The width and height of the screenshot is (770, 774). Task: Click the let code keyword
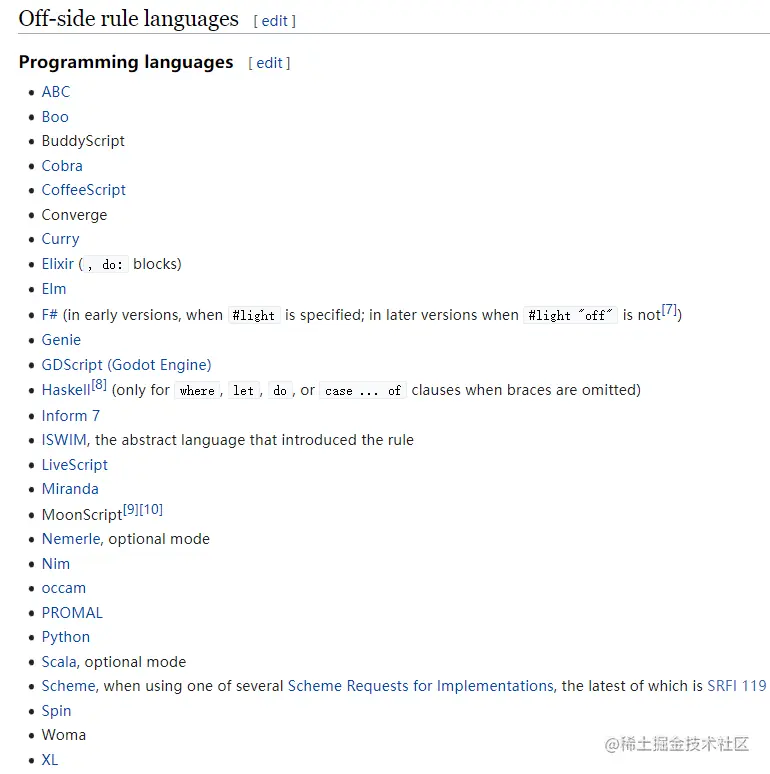tap(243, 391)
